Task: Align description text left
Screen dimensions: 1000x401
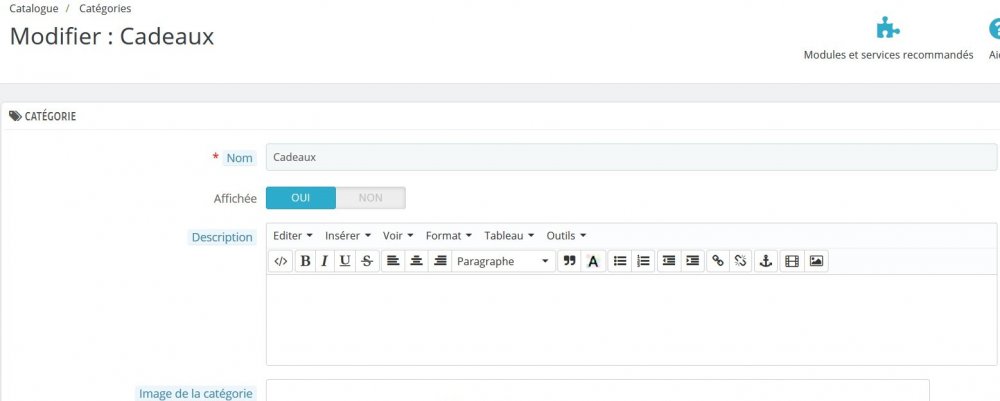Action: click(393, 261)
